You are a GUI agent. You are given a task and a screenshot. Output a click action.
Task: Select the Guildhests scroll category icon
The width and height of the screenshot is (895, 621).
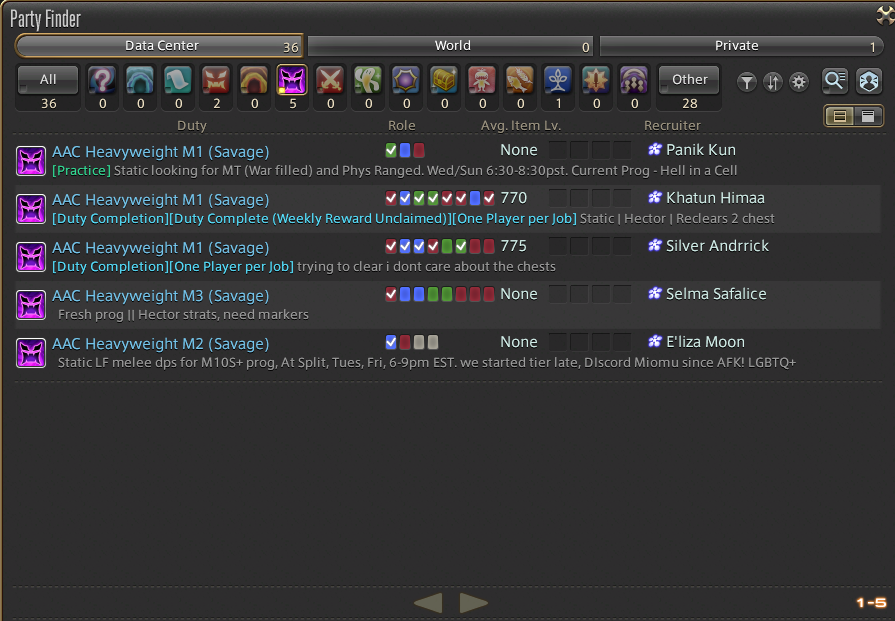pos(178,80)
